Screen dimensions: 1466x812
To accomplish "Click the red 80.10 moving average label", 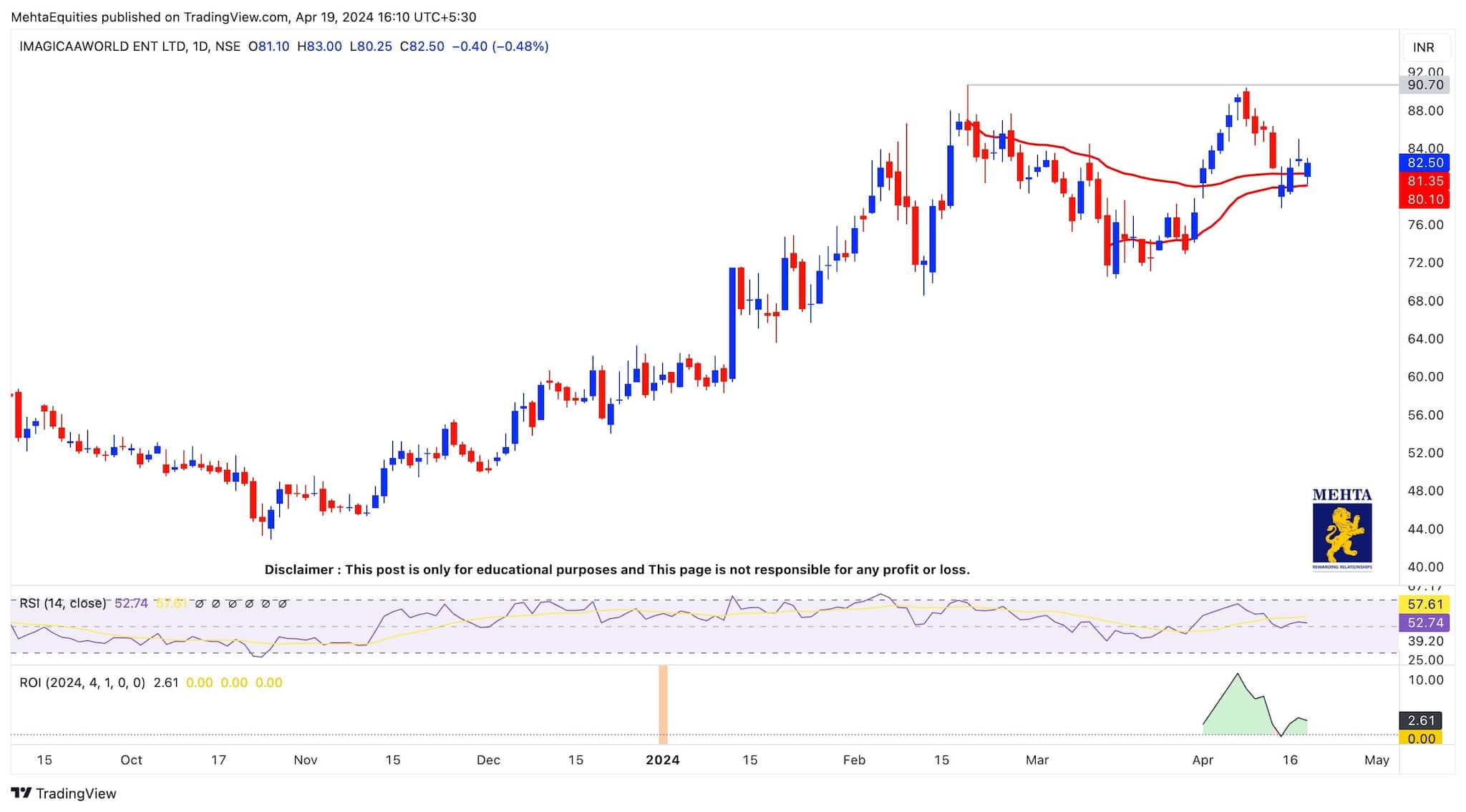I will [x=1424, y=200].
